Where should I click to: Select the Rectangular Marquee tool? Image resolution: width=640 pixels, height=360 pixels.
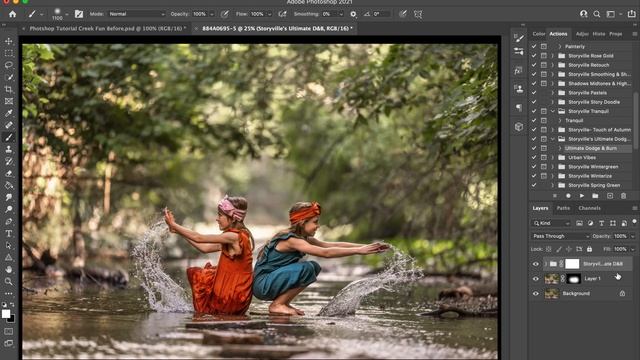point(9,53)
